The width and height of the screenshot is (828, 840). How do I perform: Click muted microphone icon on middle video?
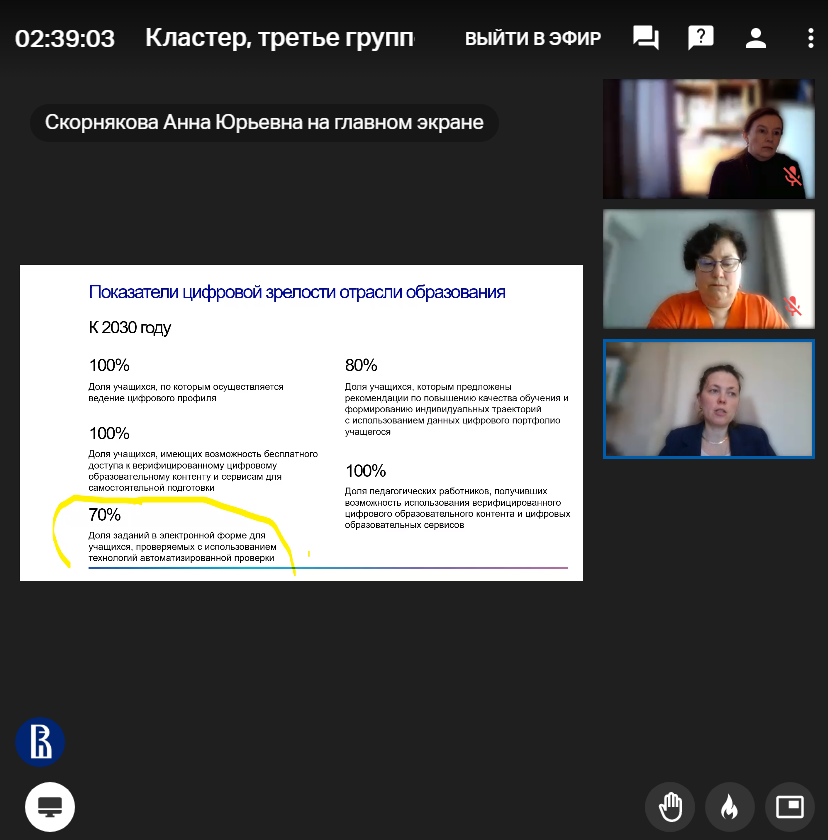[793, 306]
